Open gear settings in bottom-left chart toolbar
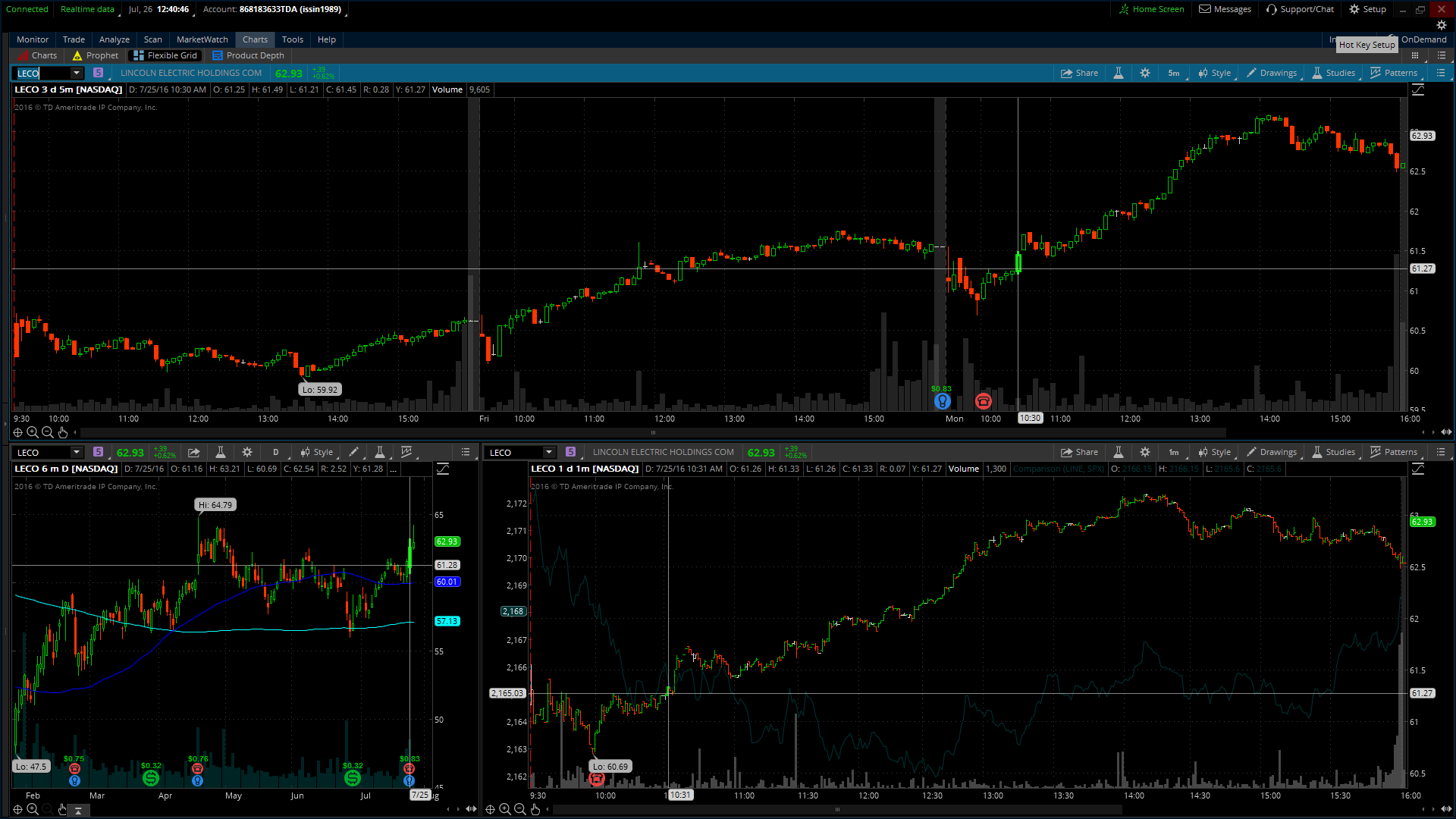 click(x=247, y=452)
